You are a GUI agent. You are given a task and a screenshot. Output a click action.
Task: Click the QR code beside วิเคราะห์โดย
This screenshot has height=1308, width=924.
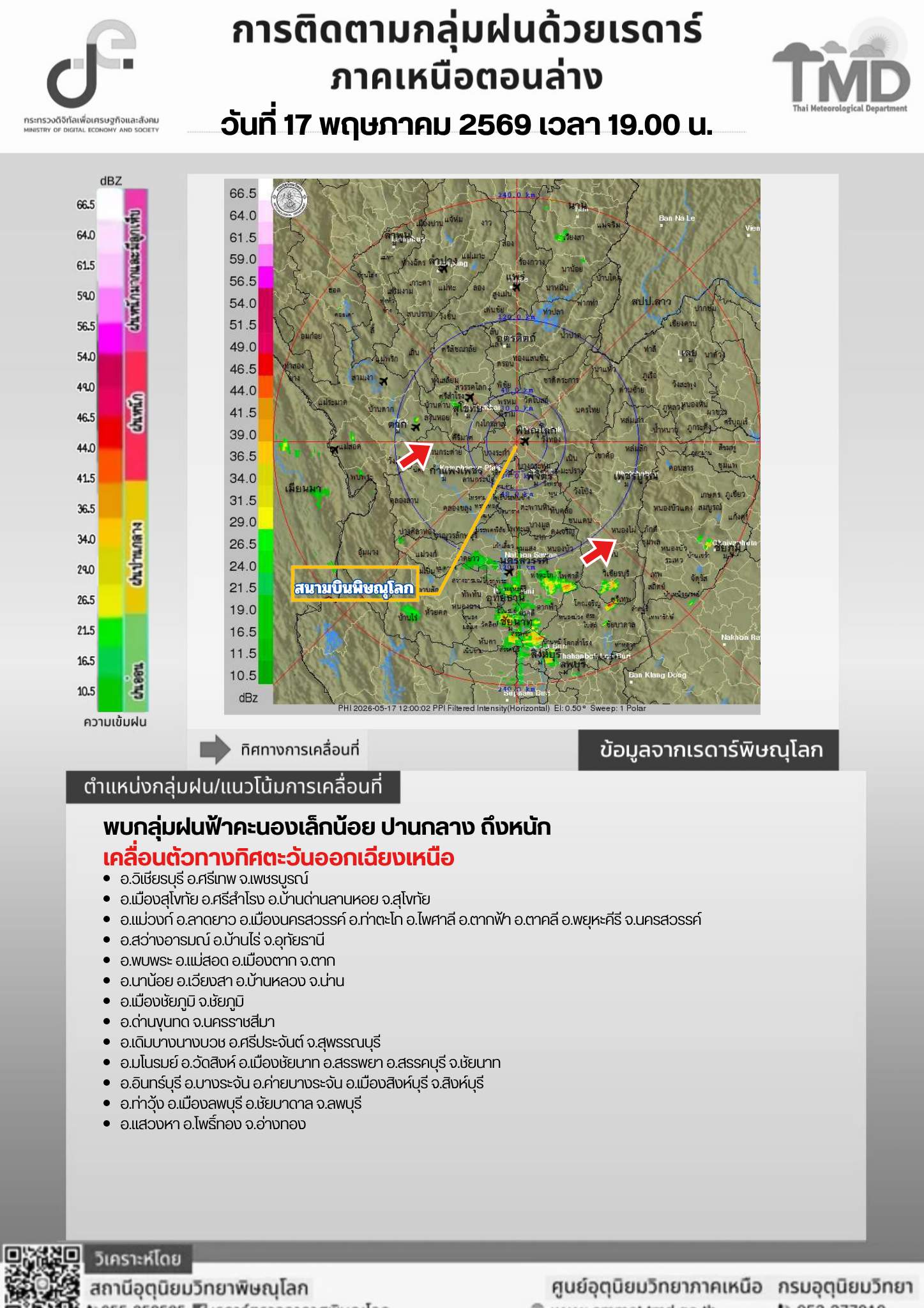point(42,1275)
